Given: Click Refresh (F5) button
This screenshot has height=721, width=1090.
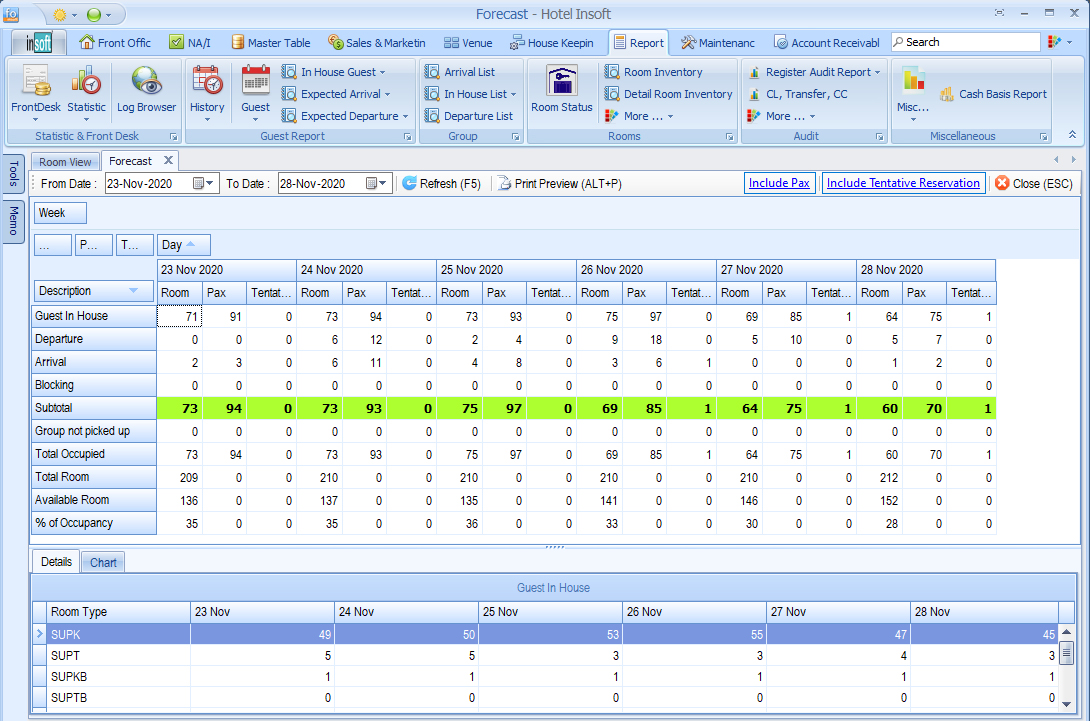Looking at the screenshot, I should [x=441, y=184].
